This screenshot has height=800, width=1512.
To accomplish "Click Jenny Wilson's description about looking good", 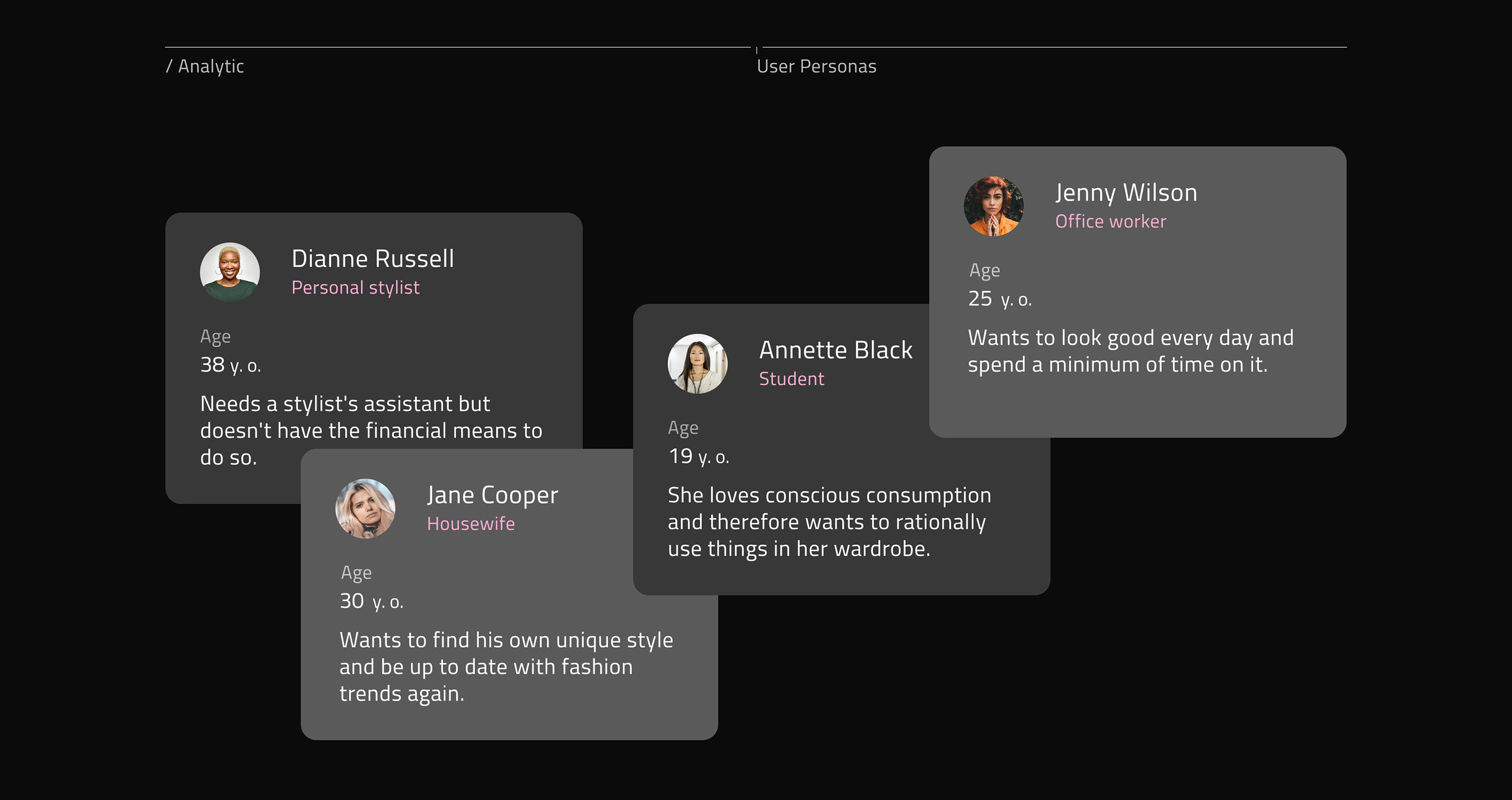I will tap(1130, 351).
